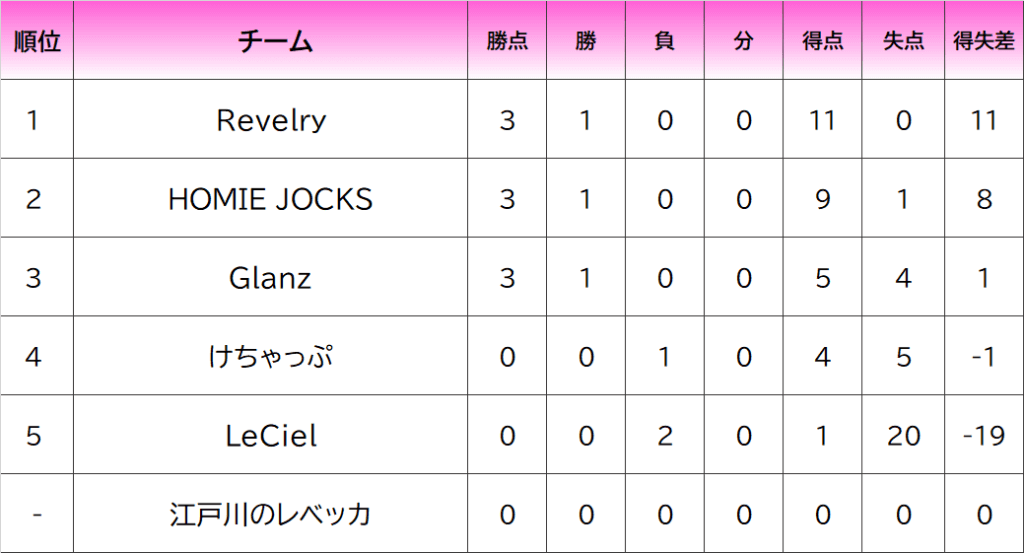The image size is (1024, 553).
Task: Select the HOMIE JOCKS team cell
Action: (x=270, y=198)
